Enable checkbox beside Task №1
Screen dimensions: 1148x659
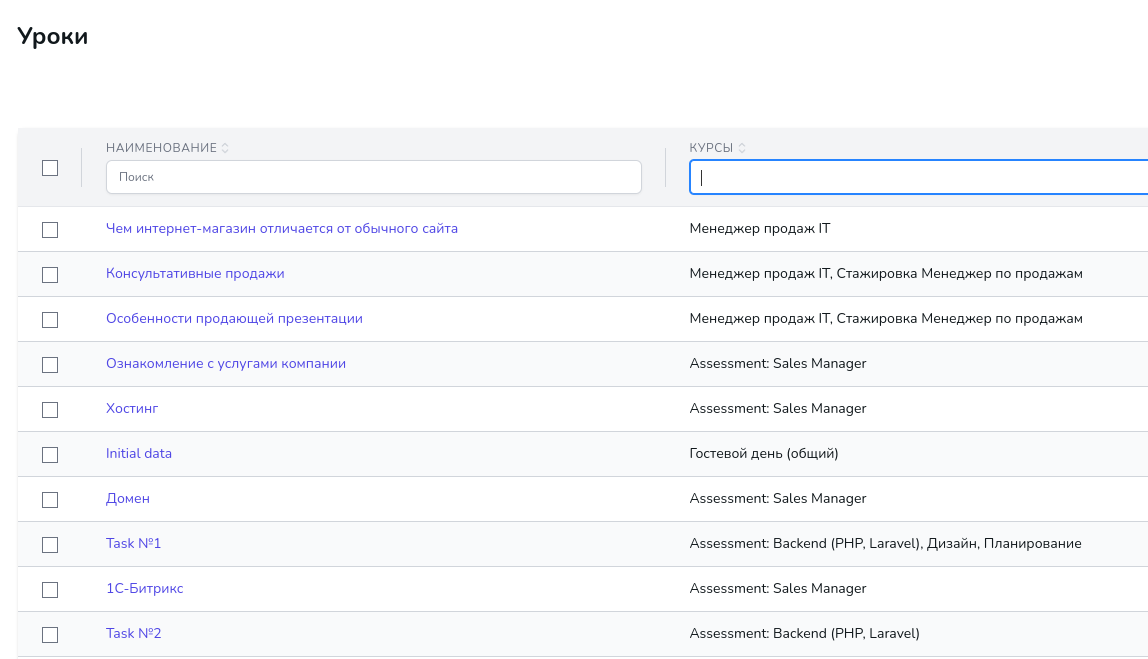pos(50,545)
